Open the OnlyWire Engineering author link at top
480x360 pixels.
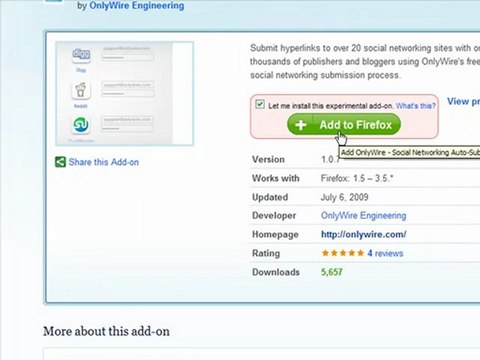137,6
